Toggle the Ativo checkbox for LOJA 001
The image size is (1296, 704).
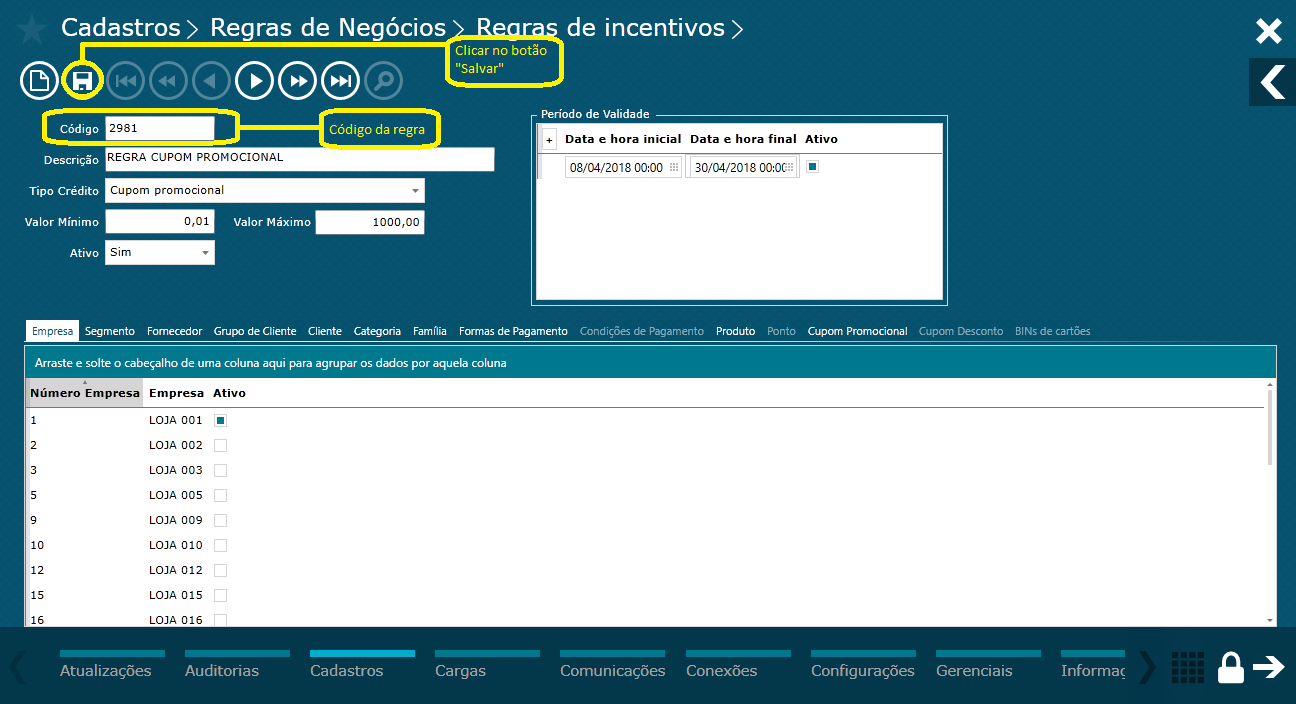(x=219, y=420)
